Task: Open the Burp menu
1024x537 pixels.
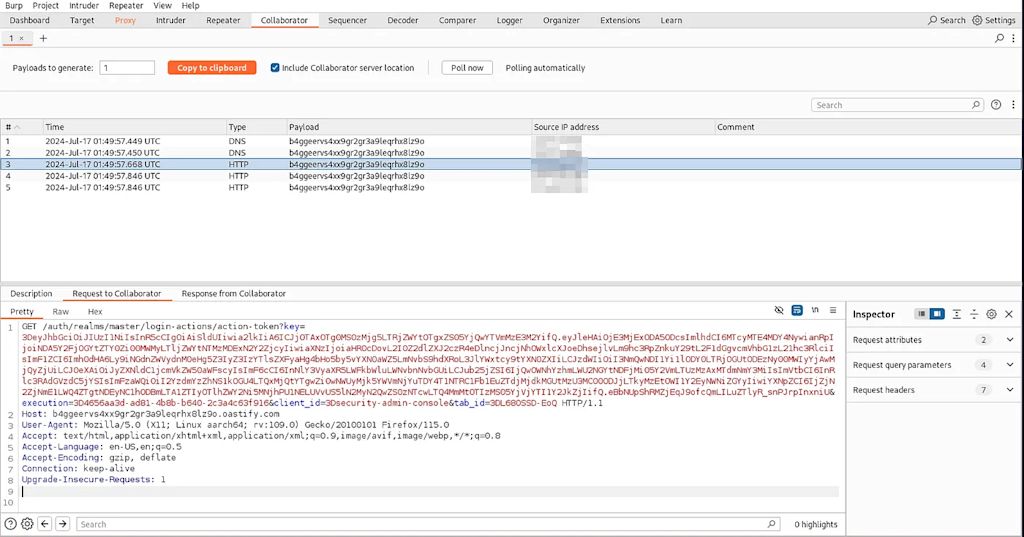Action: coord(14,5)
